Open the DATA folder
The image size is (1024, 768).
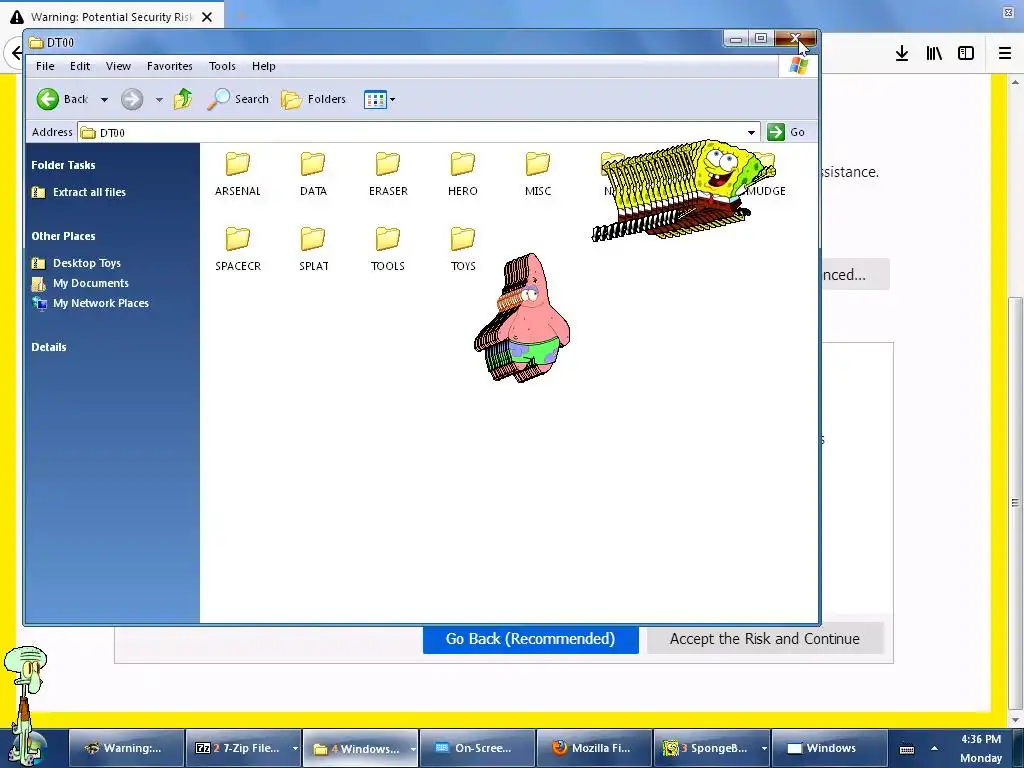click(313, 174)
